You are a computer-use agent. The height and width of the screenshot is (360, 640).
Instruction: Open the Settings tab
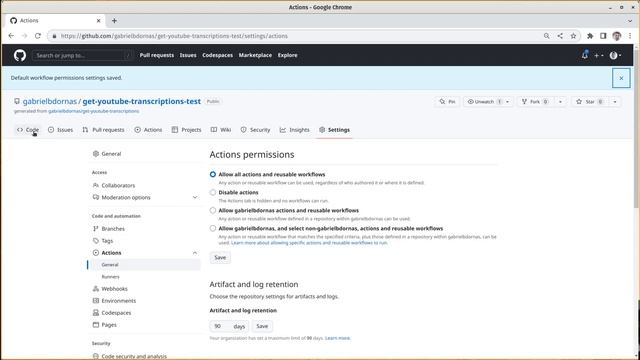pyautogui.click(x=334, y=130)
